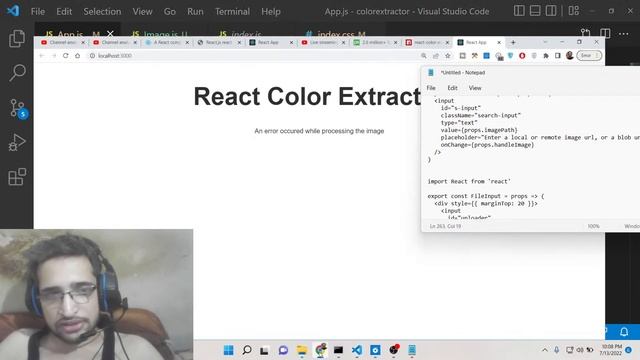Image resolution: width=640 pixels, height=360 pixels.
Task: Open the File menu in VS Code
Action: [x=38, y=11]
